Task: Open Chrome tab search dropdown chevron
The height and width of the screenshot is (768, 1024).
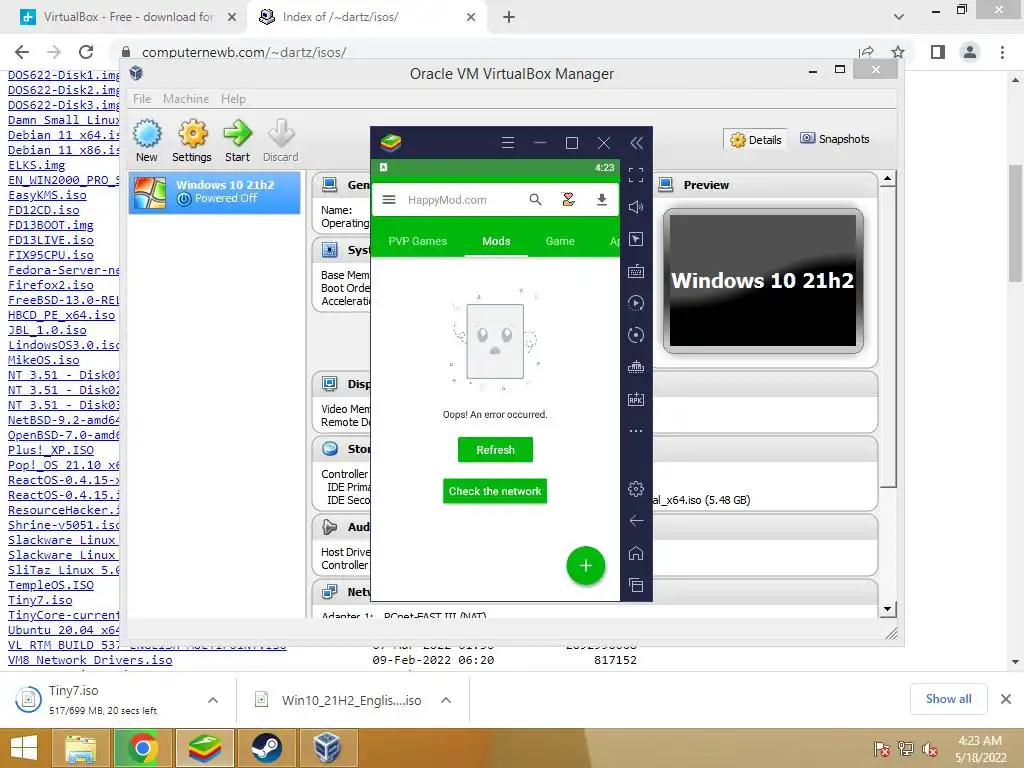Action: pyautogui.click(x=899, y=17)
